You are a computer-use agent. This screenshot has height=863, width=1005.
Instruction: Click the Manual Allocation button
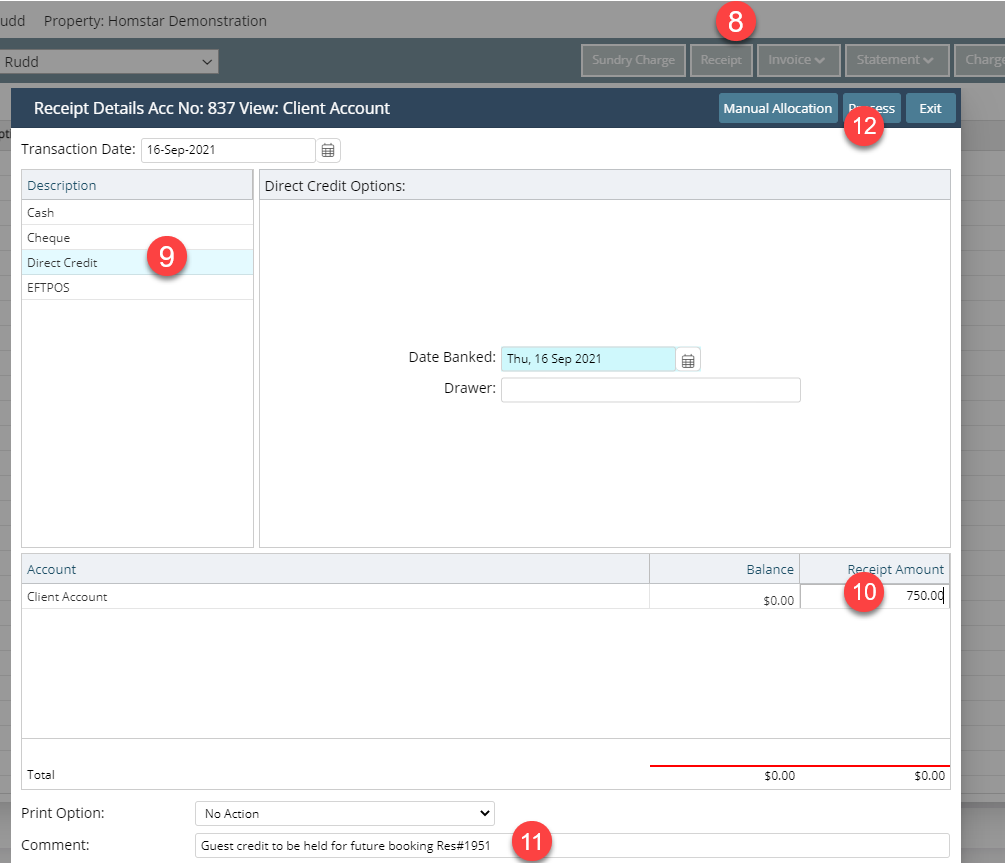[x=777, y=109]
